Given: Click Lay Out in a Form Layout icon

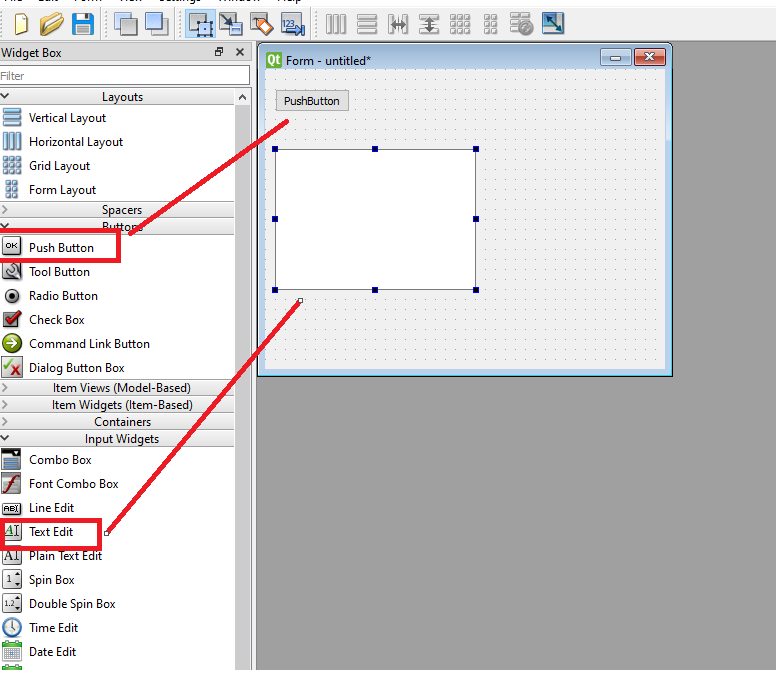Looking at the screenshot, I should coord(490,24).
